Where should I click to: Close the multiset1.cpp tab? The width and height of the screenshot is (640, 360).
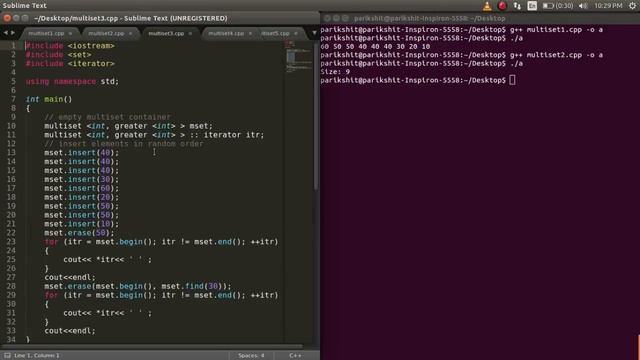pyautogui.click(x=70, y=33)
